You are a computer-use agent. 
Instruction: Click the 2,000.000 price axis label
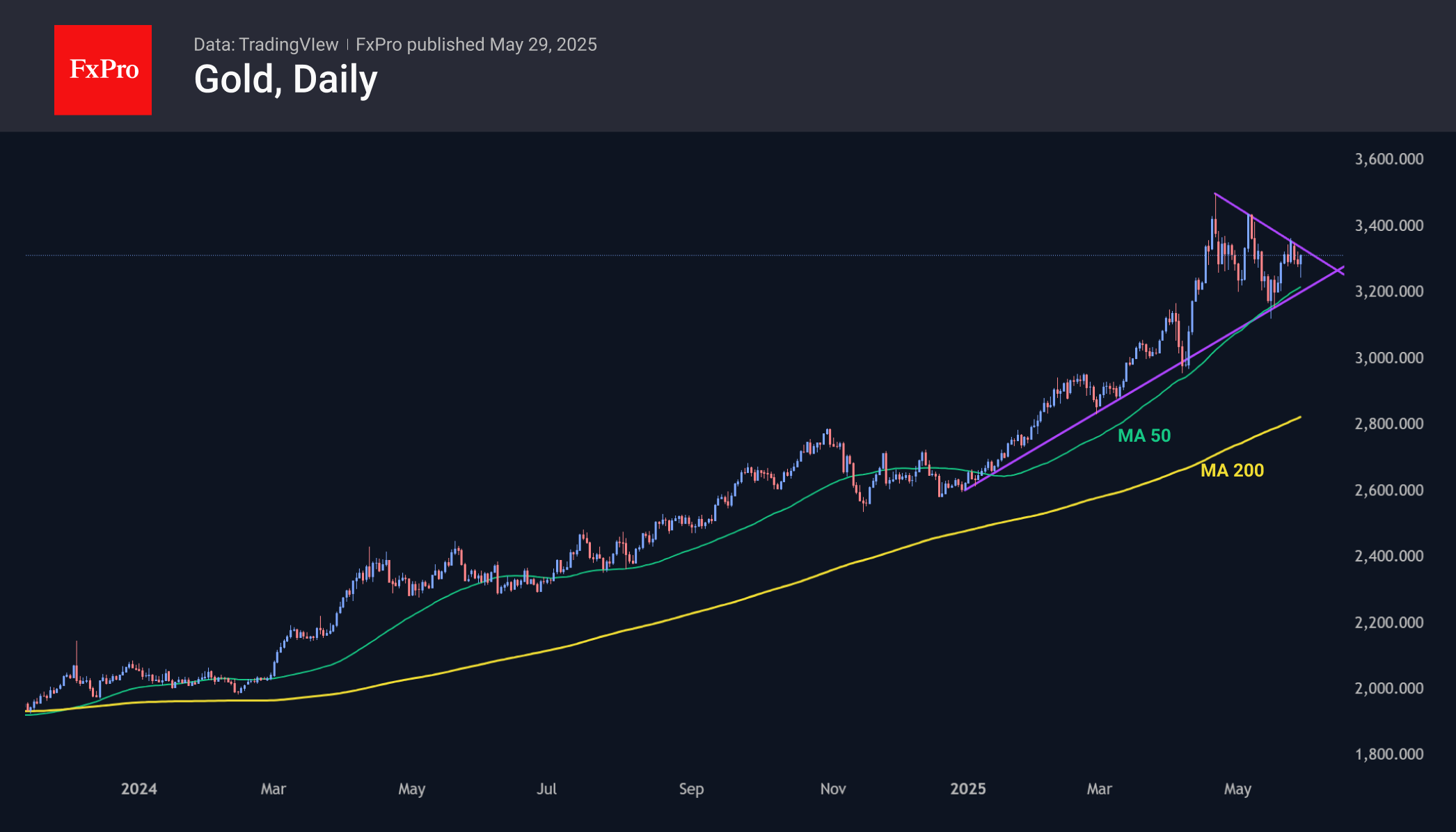coord(1389,688)
